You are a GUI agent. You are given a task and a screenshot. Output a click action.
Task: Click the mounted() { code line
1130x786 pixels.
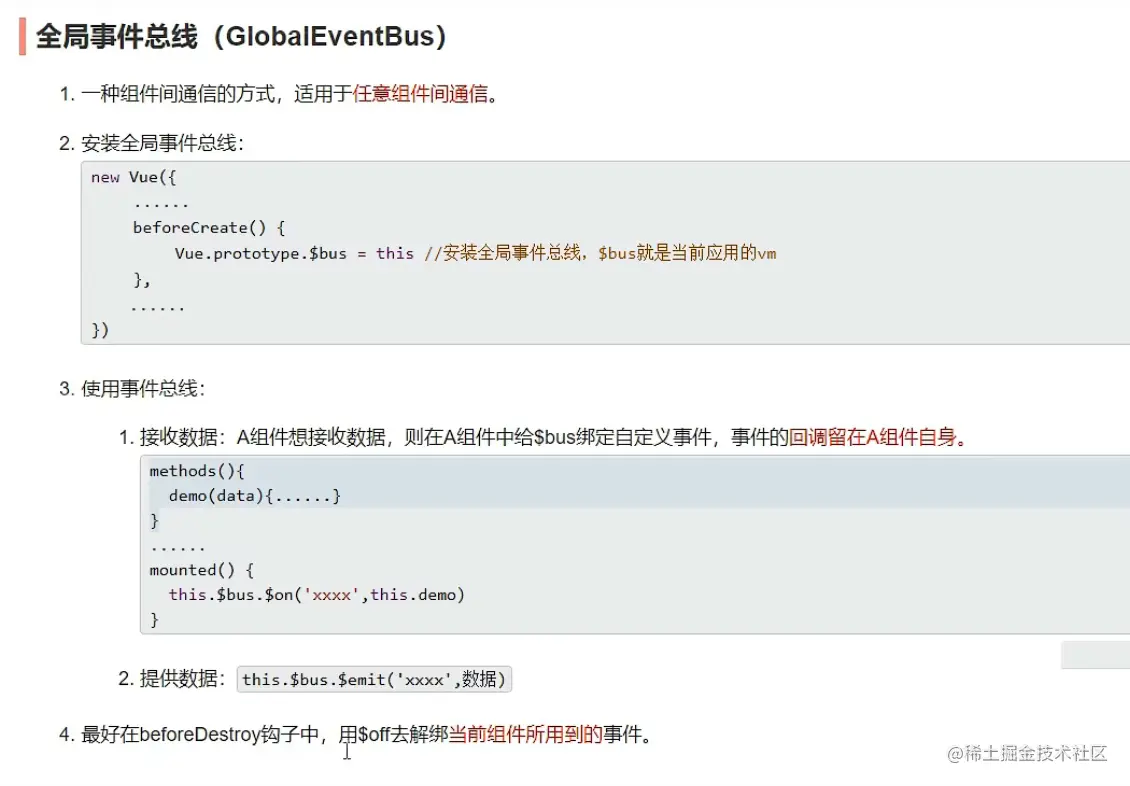(202, 571)
